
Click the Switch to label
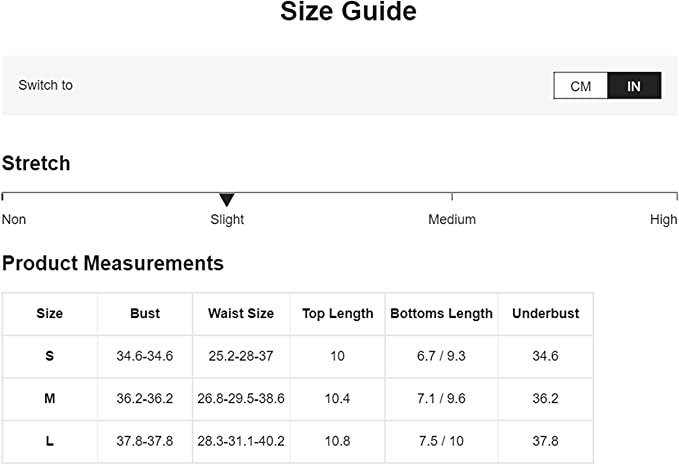coord(45,85)
